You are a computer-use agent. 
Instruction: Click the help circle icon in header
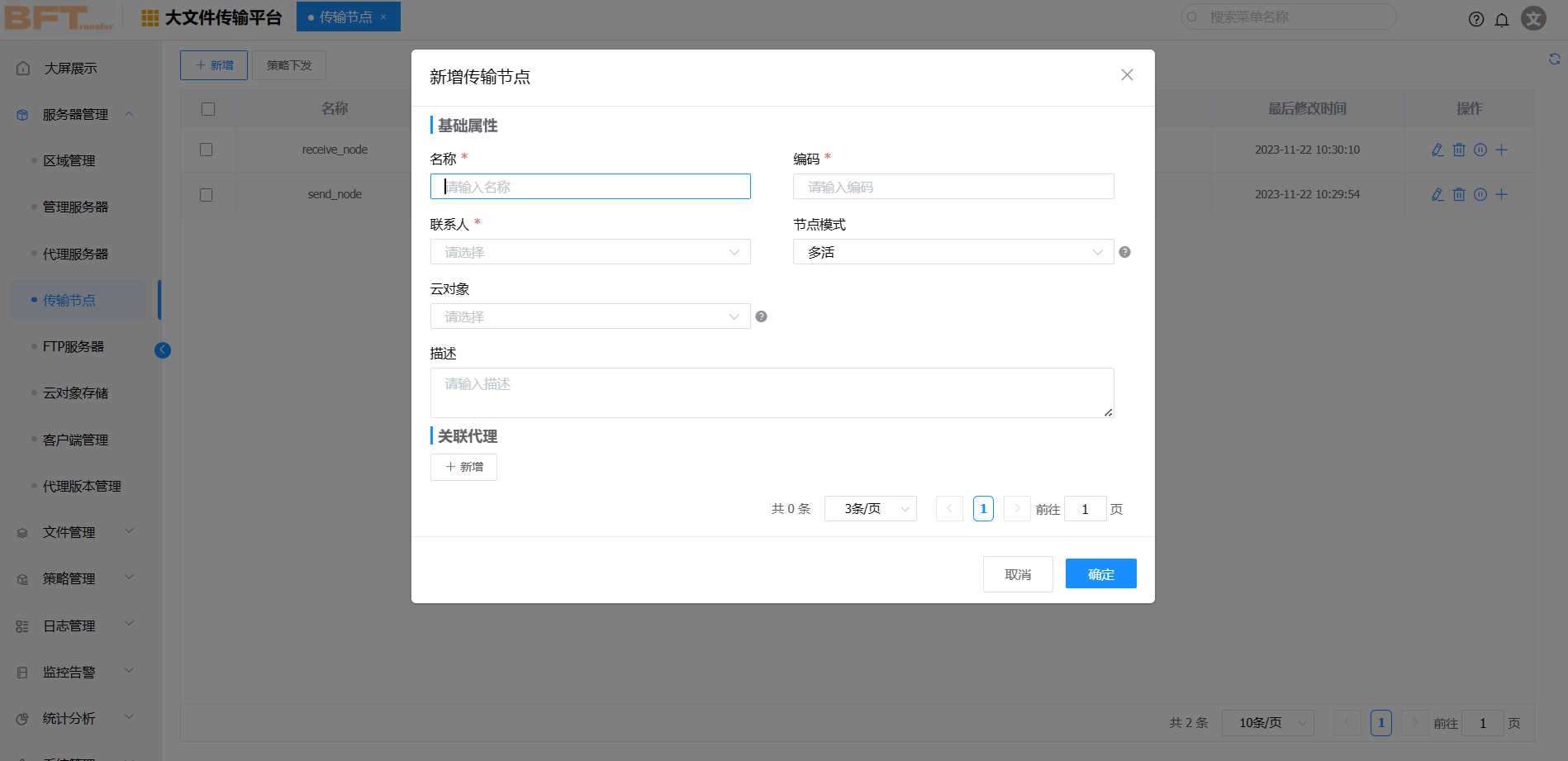coord(1476,19)
